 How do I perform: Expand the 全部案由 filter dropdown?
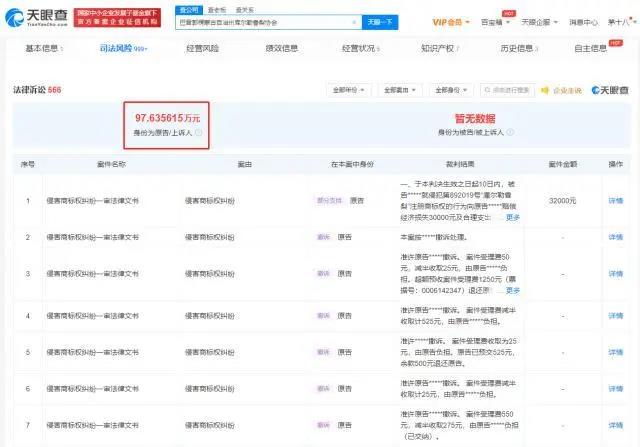pyautogui.click(x=400, y=90)
